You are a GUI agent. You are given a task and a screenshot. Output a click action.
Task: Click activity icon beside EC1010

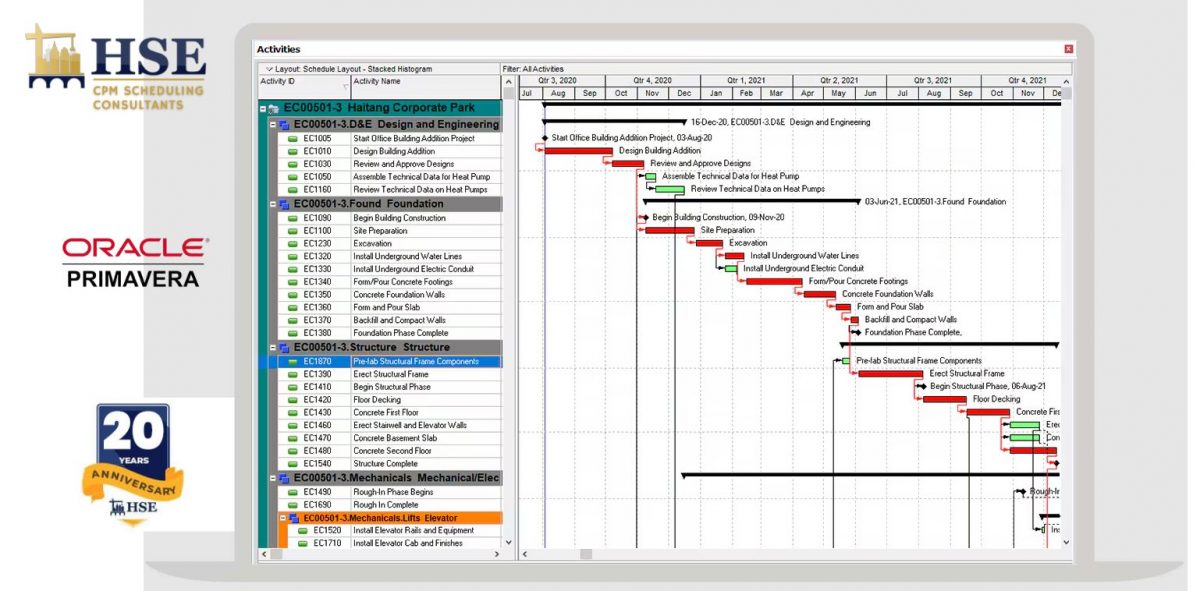[293, 151]
